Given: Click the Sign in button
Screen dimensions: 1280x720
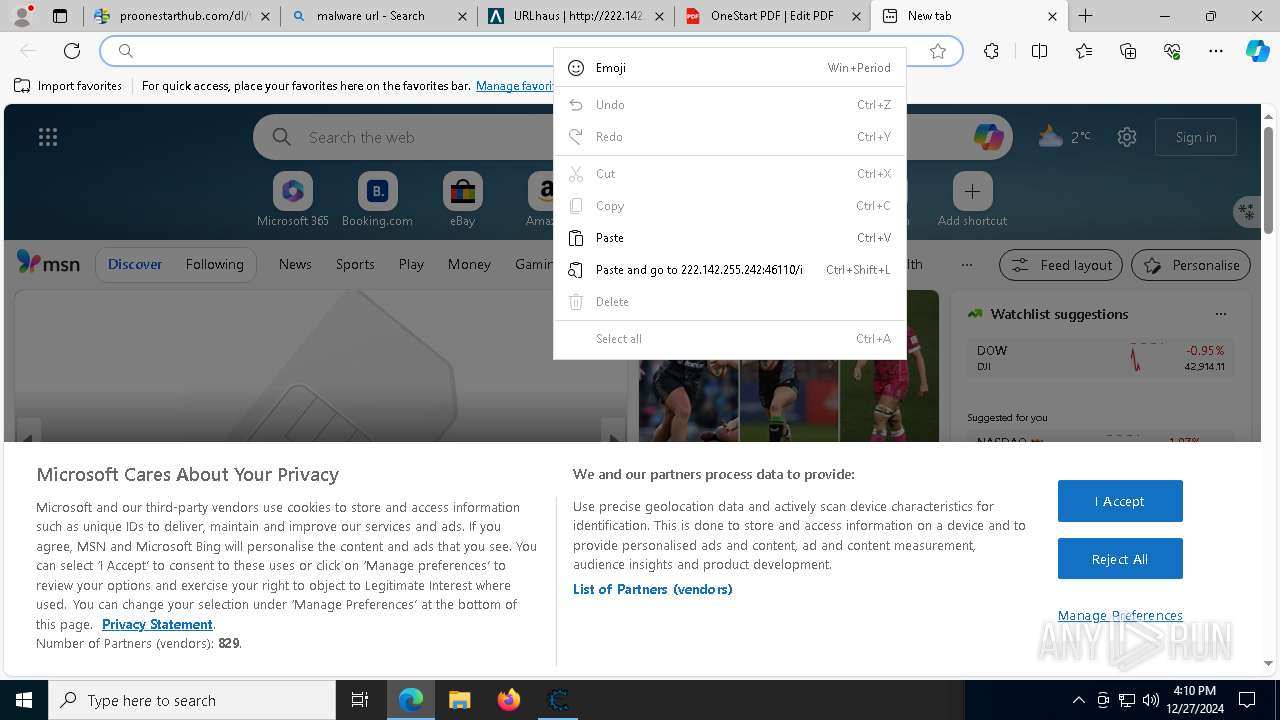Looking at the screenshot, I should coord(1196,137).
